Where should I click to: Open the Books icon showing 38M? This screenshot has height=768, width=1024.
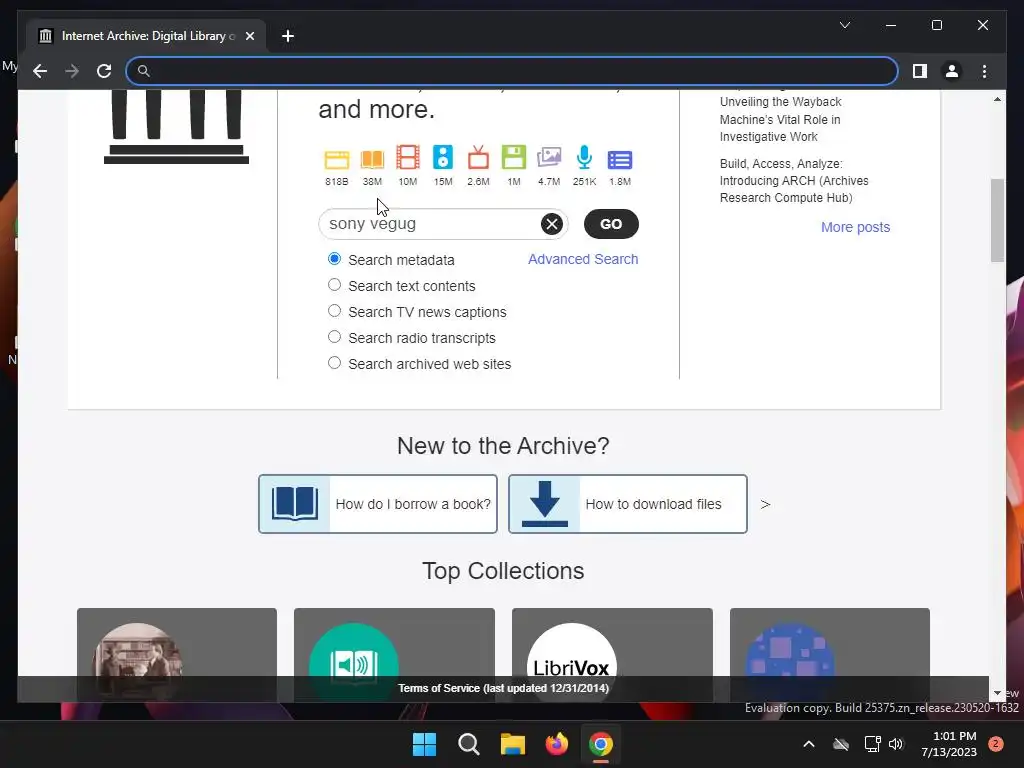372,159
